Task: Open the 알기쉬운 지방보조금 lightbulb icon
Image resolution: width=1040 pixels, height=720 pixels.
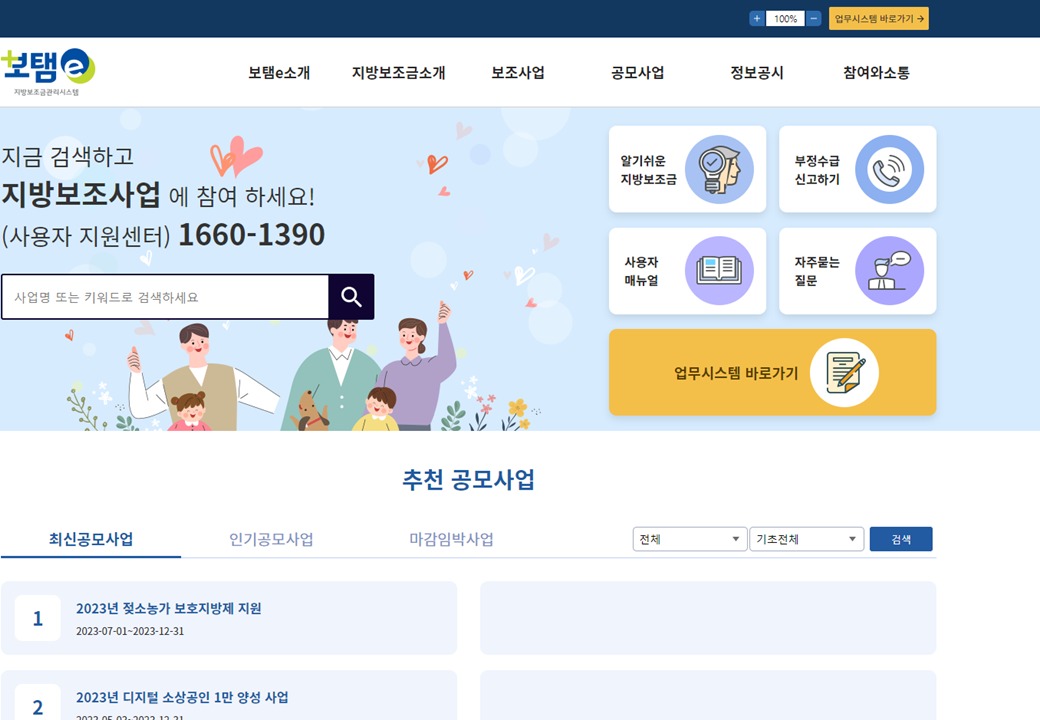Action: tap(719, 169)
